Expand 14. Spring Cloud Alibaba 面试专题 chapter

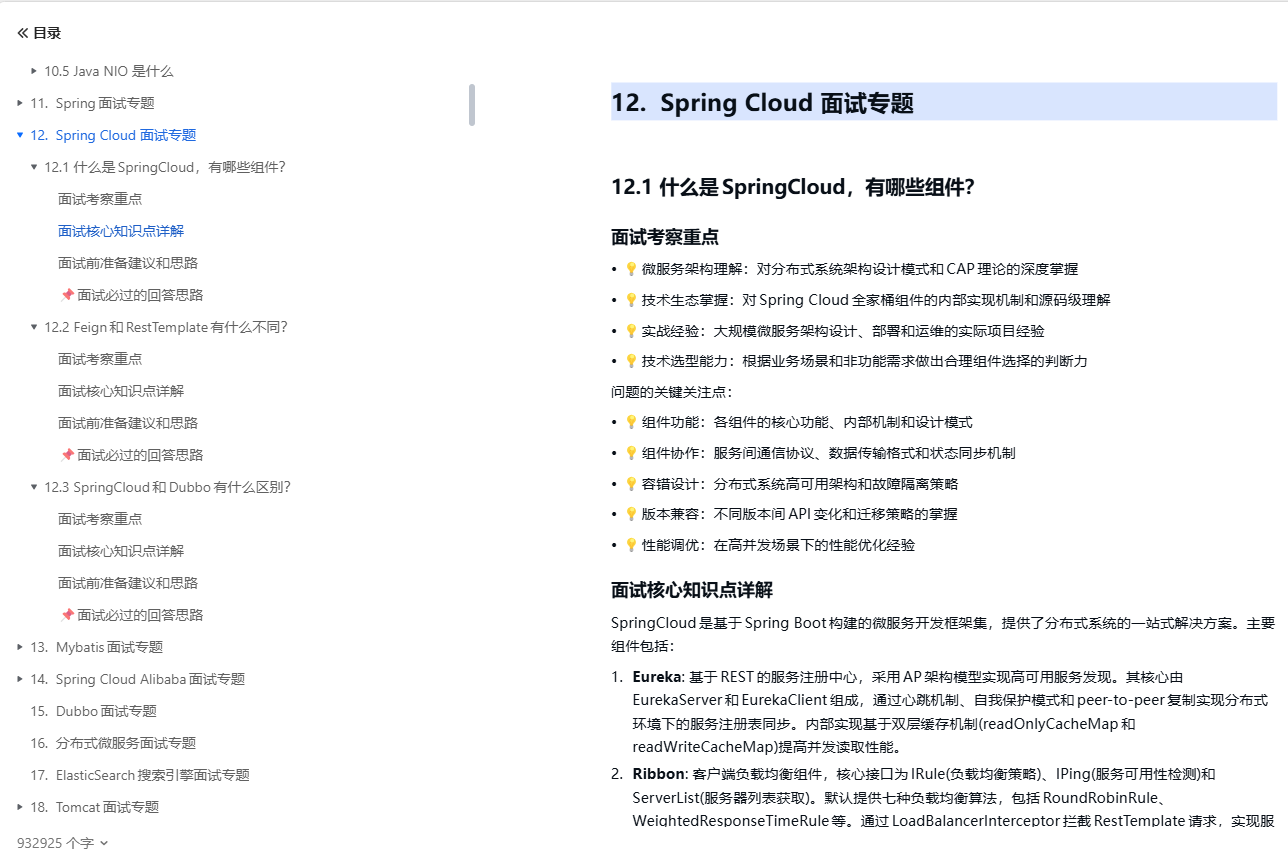pos(20,679)
